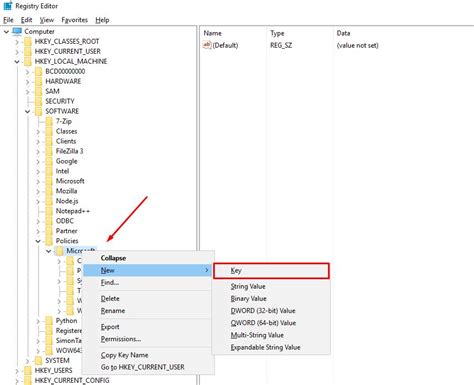Viewport: 474px width, 385px height.
Task: Click the Classes folder icon
Action: 49,131
